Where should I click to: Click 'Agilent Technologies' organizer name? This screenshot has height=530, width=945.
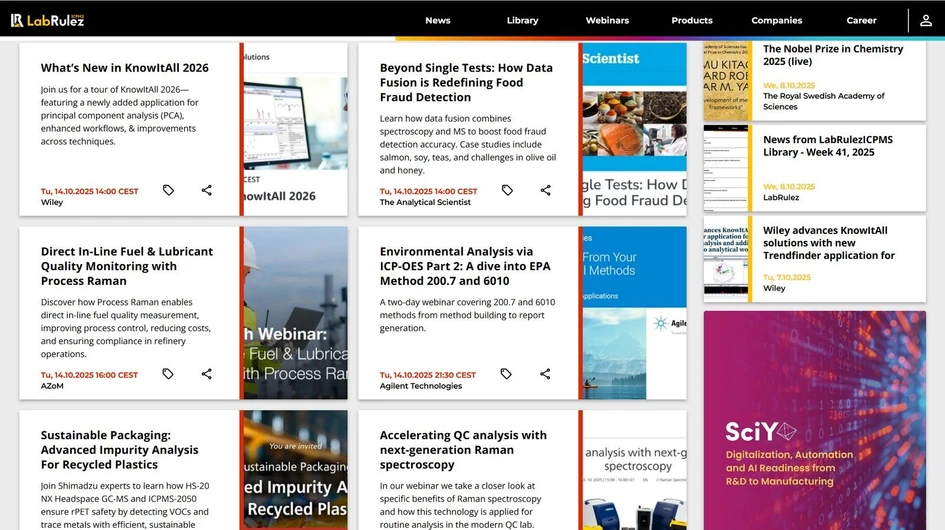421,386
